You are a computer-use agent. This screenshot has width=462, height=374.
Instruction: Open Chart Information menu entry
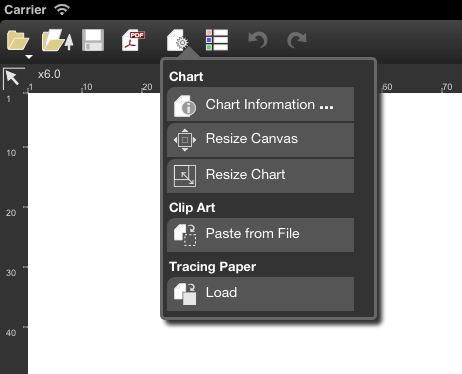261,105
